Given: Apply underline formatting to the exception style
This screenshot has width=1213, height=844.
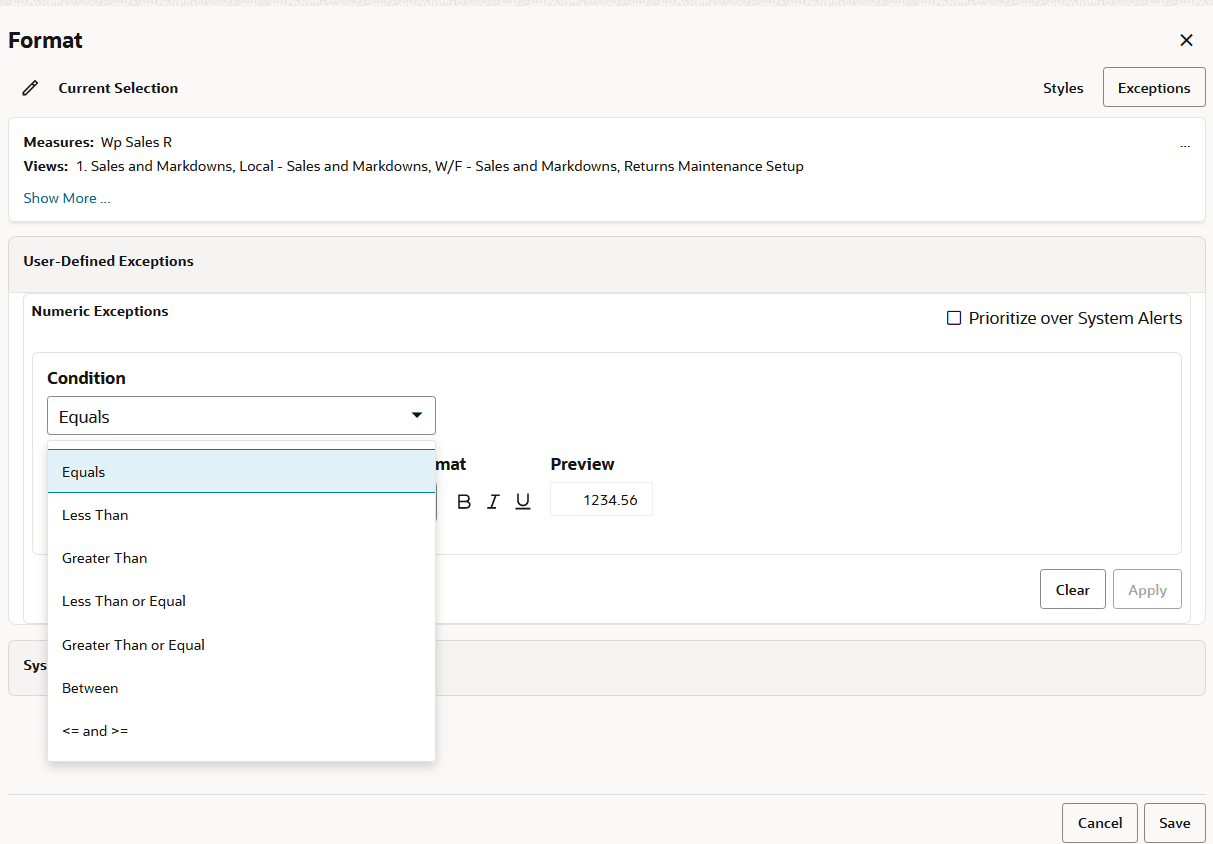Looking at the screenshot, I should [x=522, y=501].
